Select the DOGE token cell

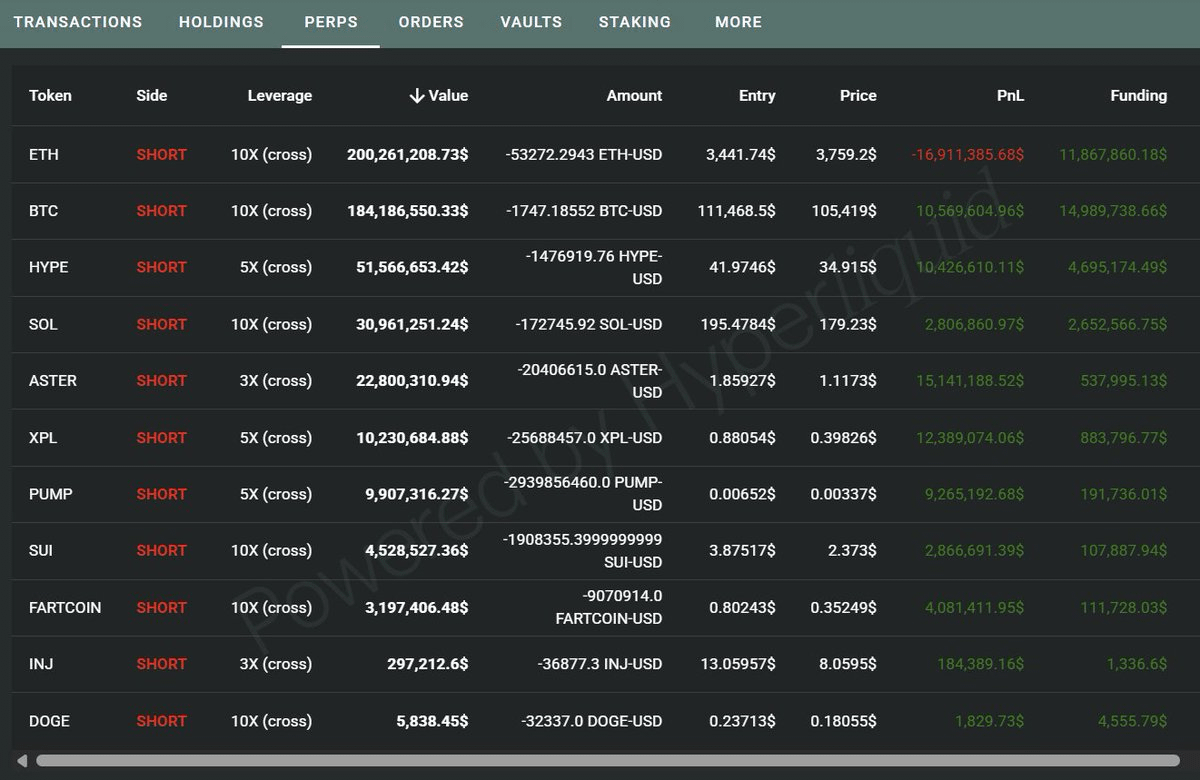point(49,721)
